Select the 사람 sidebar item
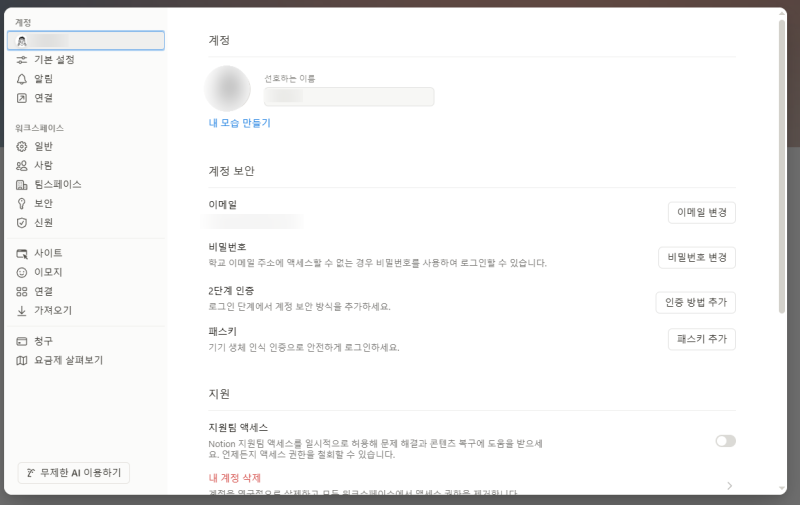This screenshot has width=800, height=505. (x=86, y=165)
